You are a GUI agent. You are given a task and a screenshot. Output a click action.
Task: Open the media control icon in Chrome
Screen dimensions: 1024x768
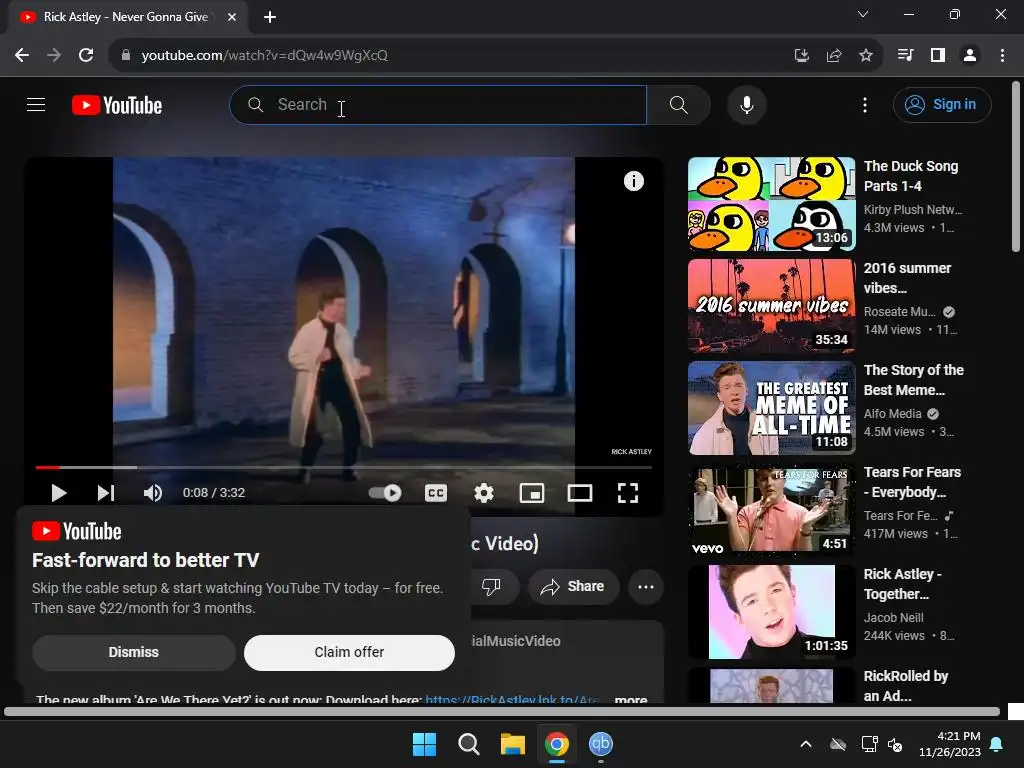pyautogui.click(x=905, y=56)
